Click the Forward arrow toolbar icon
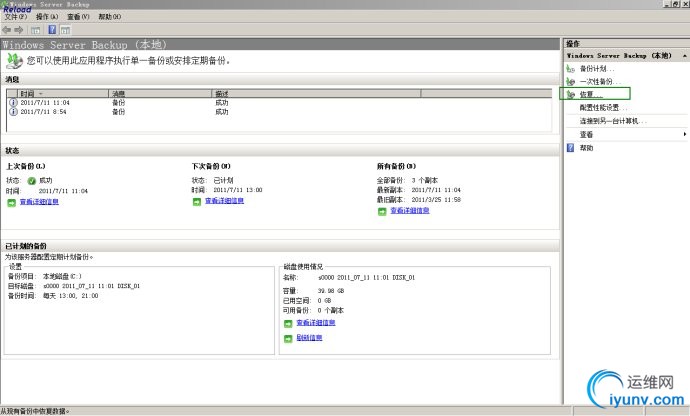Screen dimensions: 690x416 point(18,30)
